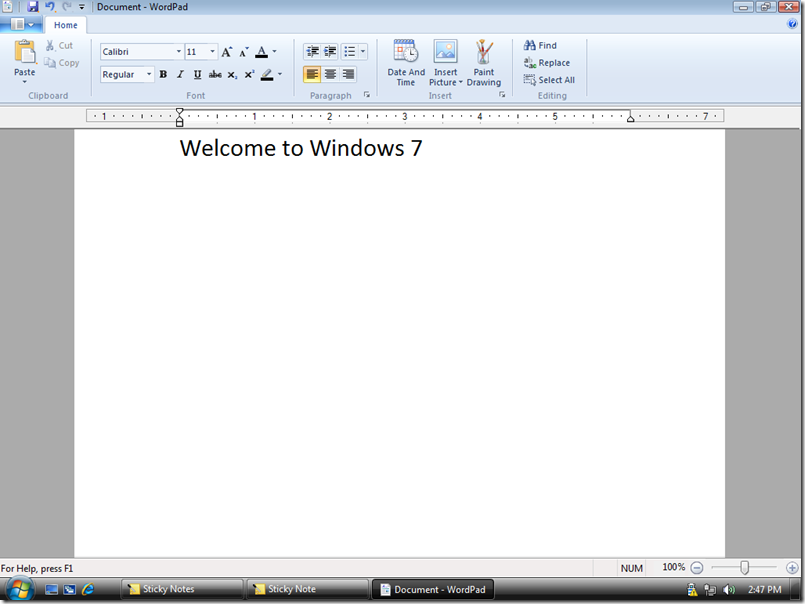805x604 pixels.
Task: Click the zoom in plus button
Action: click(x=792, y=568)
